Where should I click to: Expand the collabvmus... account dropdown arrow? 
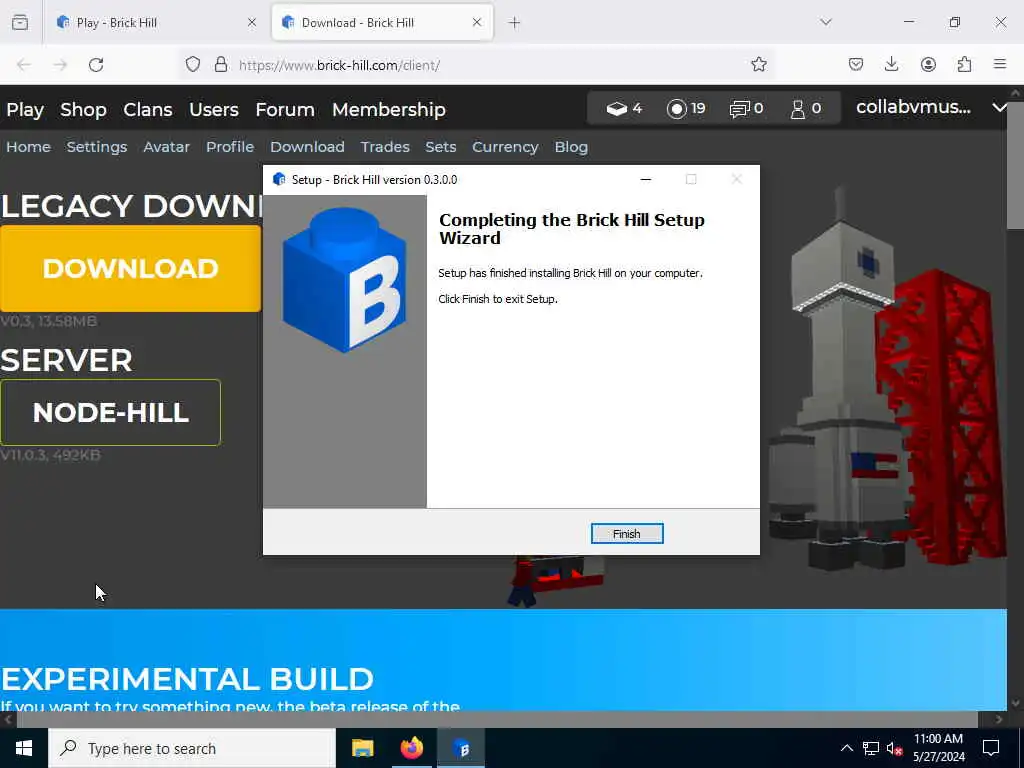[999, 107]
